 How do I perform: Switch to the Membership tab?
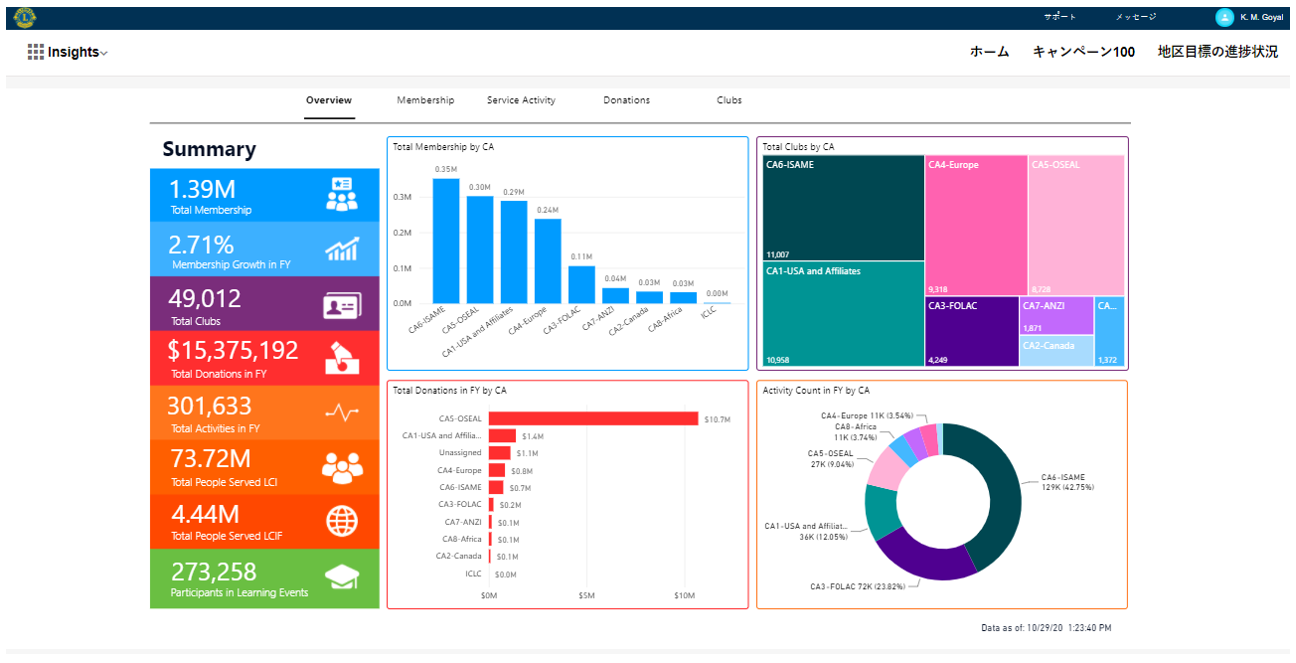pyautogui.click(x=425, y=100)
